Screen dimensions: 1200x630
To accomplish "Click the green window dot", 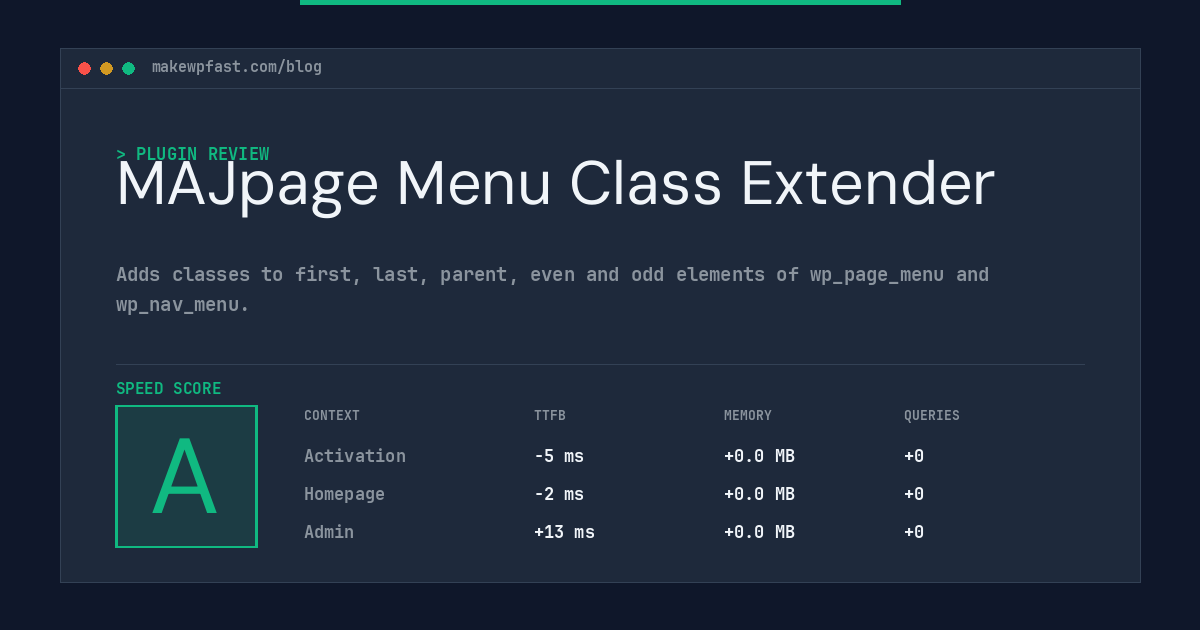I will pos(129,68).
